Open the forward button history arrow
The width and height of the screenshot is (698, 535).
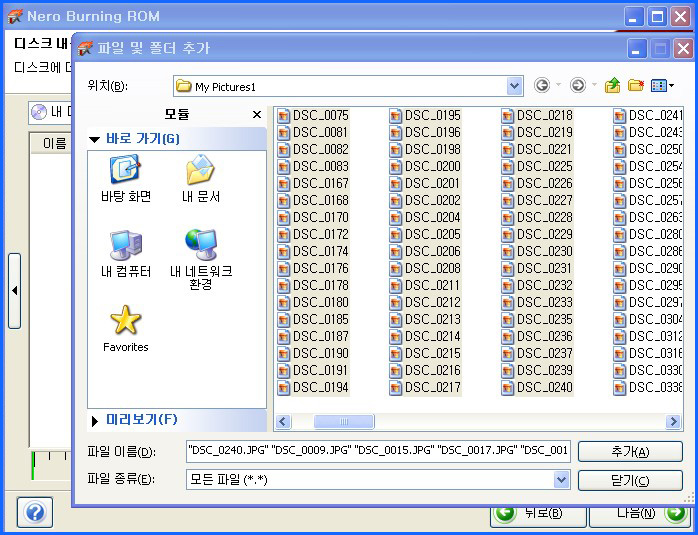pos(594,85)
